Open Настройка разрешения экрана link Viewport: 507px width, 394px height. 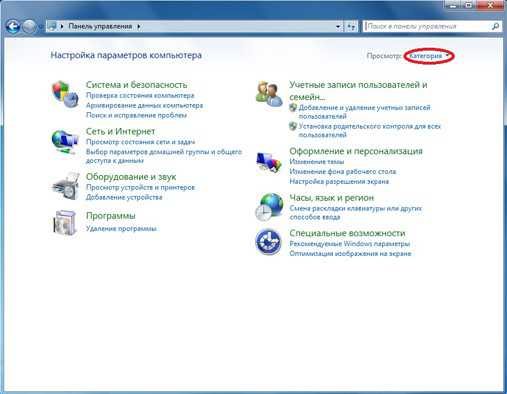coord(339,182)
